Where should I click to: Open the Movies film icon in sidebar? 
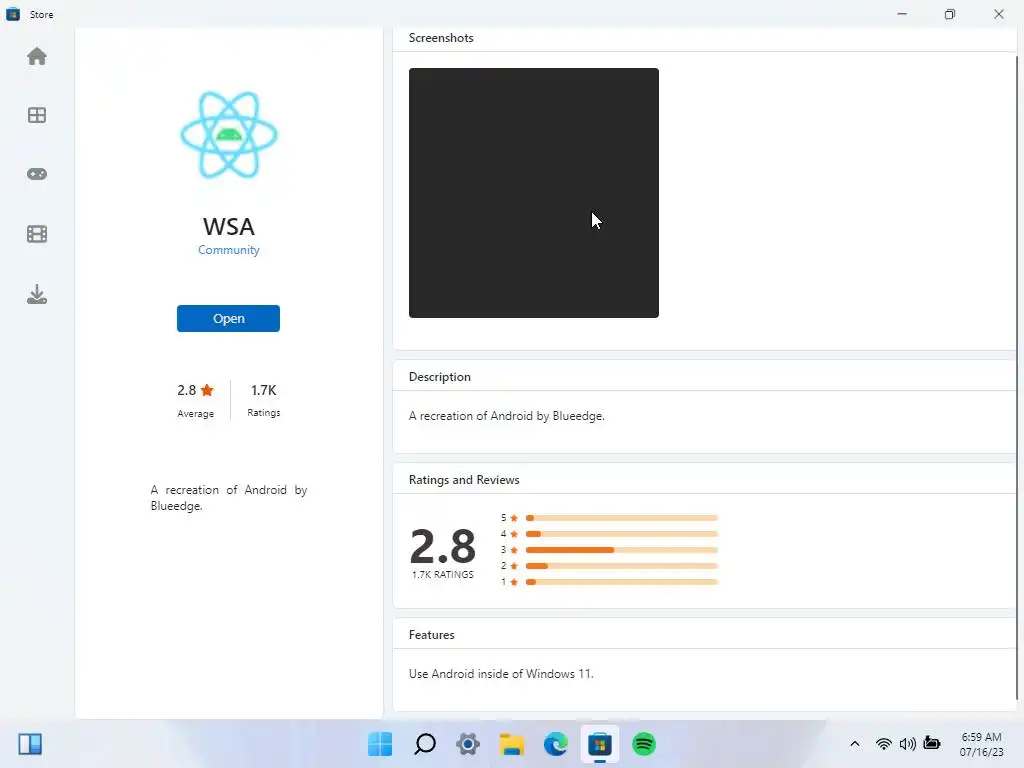(x=37, y=234)
